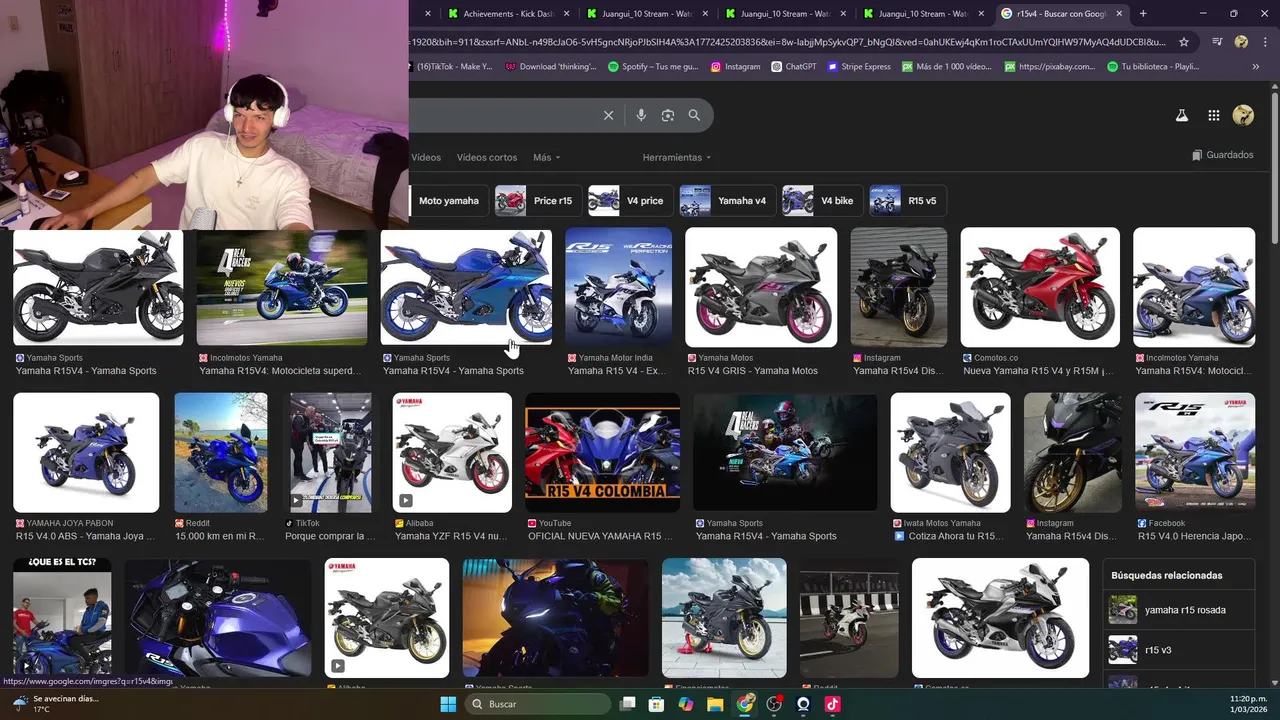Select the Price r15 suggestion chip
The image size is (1280, 720).
click(x=538, y=201)
